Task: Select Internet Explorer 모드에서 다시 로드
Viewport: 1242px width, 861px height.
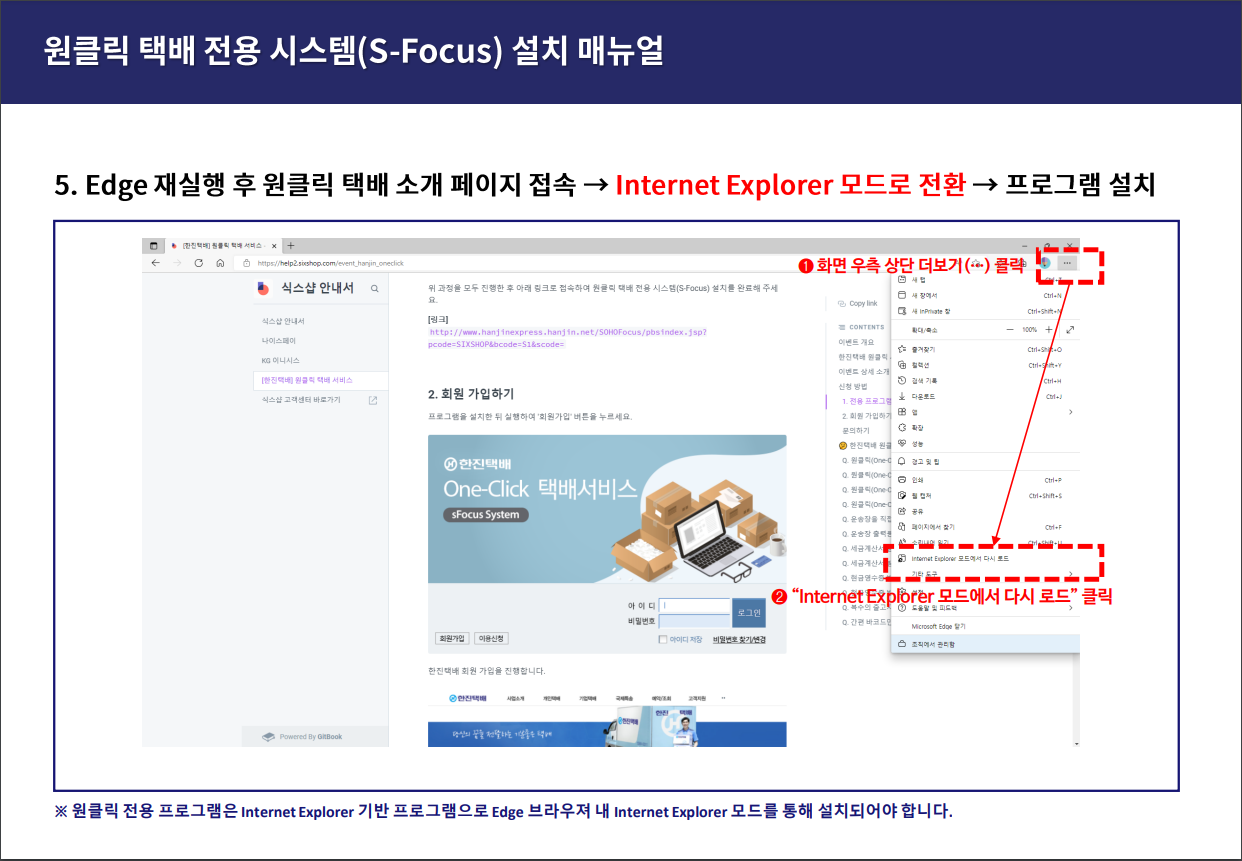Action: click(985, 558)
